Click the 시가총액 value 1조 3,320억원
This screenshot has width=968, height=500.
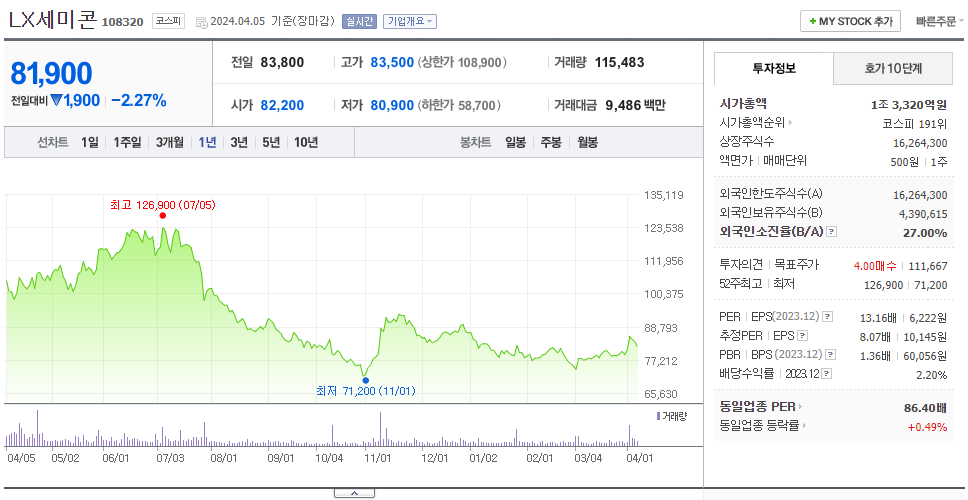909,104
